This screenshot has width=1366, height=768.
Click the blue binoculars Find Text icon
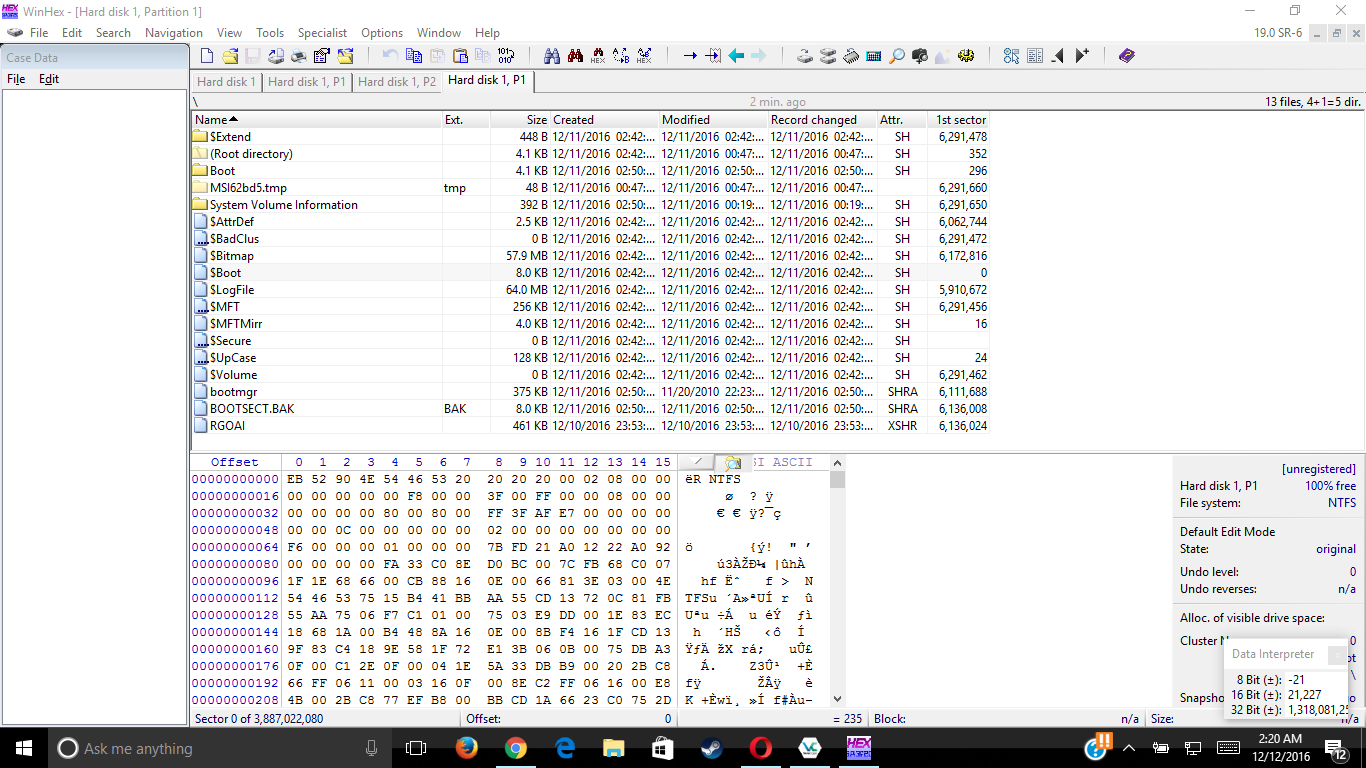point(552,56)
